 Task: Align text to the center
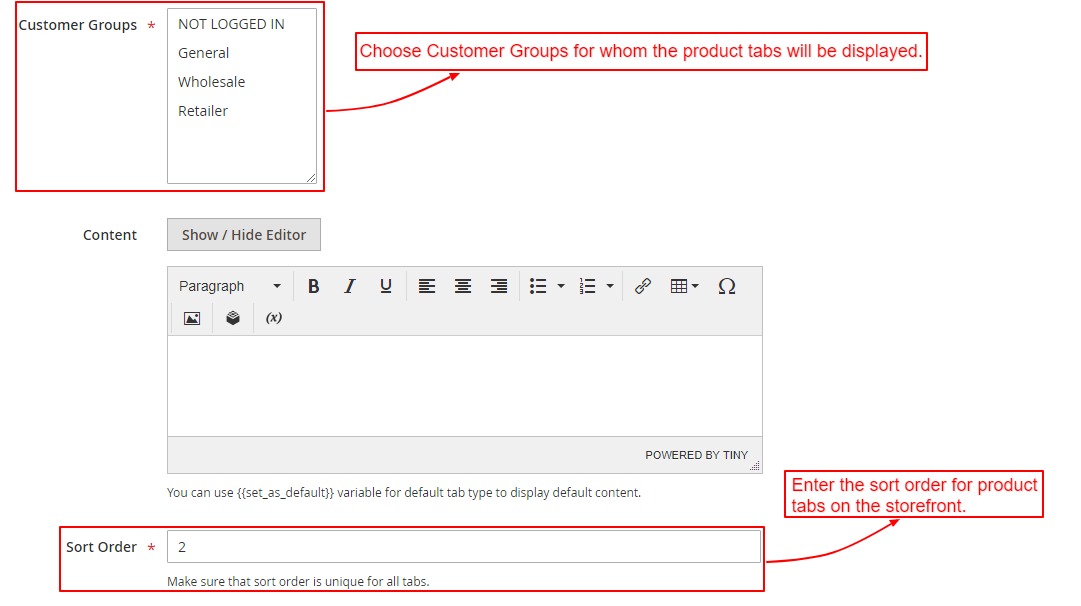click(463, 286)
